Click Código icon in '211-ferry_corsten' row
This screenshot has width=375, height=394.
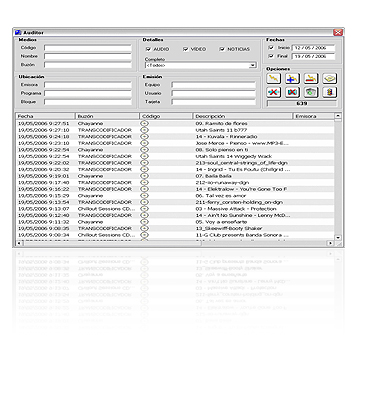point(145,202)
